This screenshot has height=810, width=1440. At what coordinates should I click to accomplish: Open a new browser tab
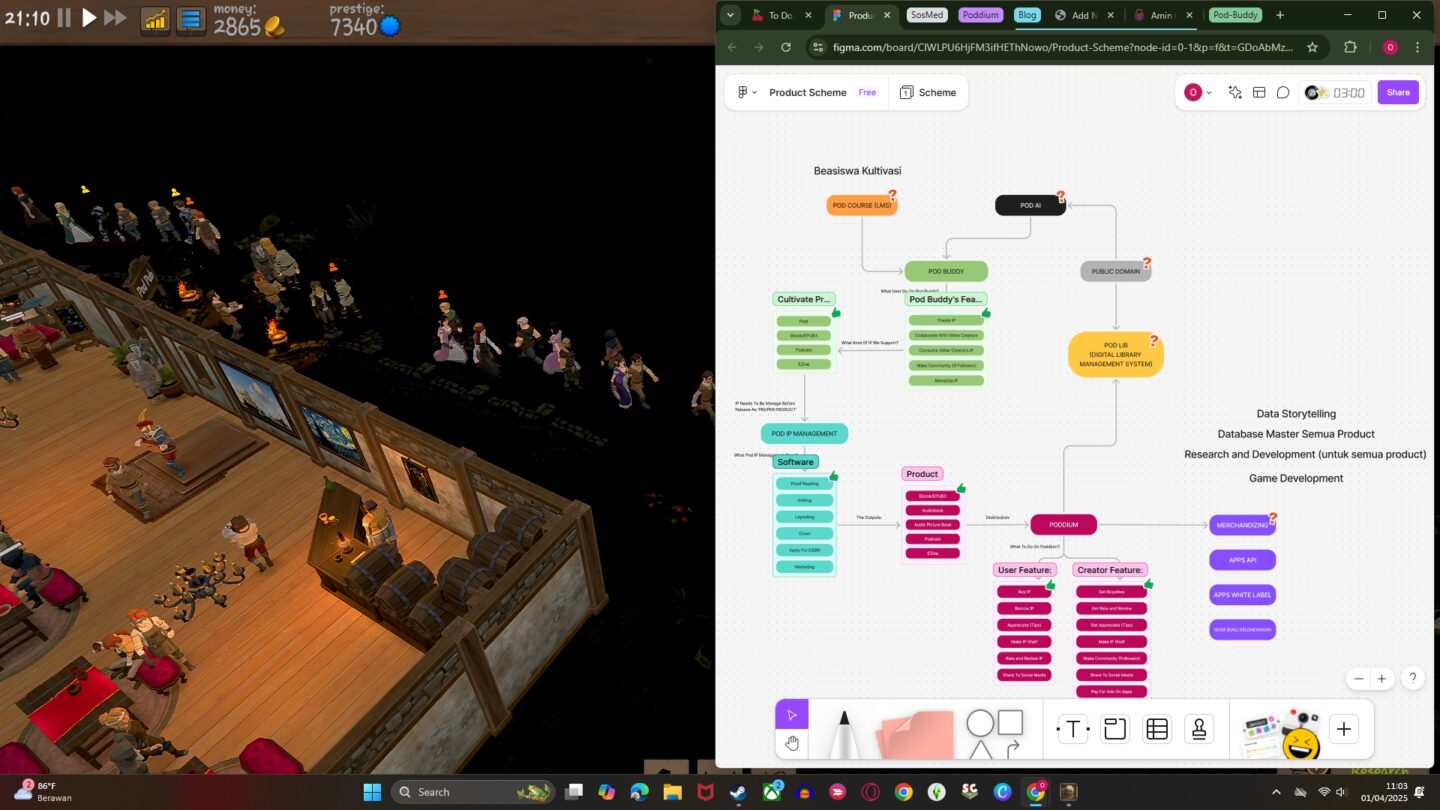[x=1280, y=15]
